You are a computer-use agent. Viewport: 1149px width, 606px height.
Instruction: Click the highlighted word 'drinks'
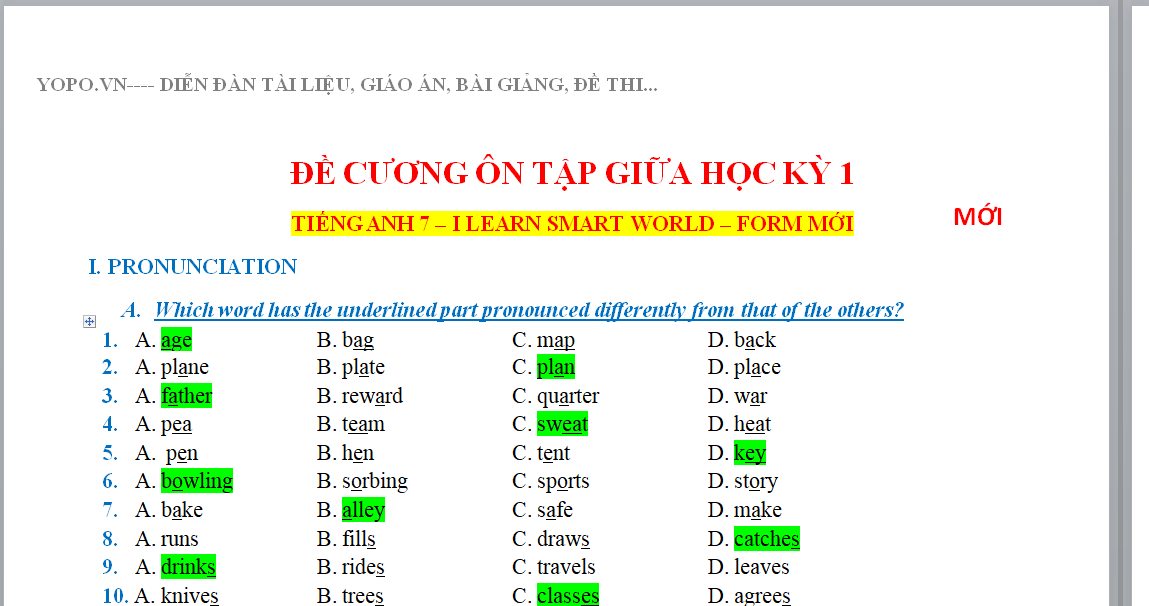(x=189, y=567)
